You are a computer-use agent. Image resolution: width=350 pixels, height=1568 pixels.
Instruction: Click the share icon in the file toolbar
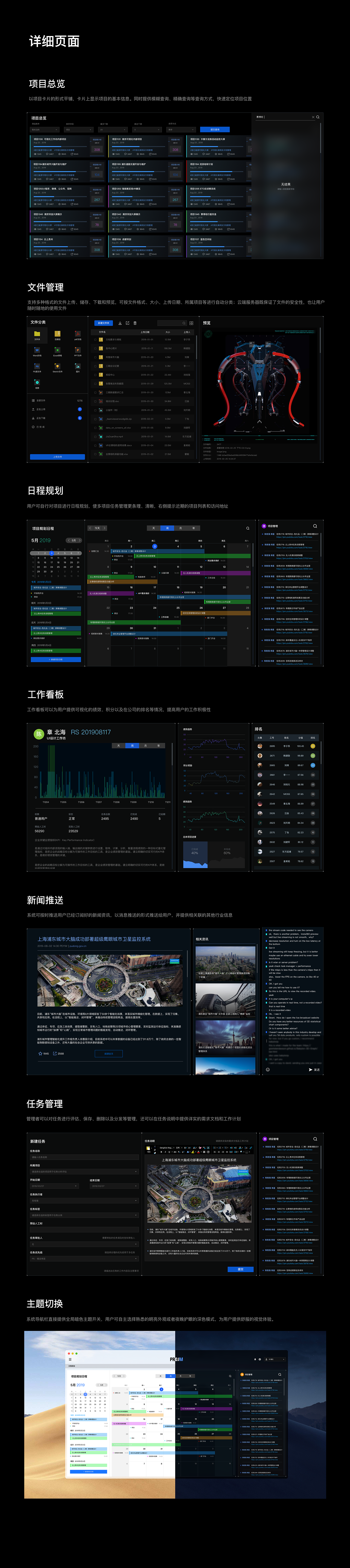(x=128, y=323)
